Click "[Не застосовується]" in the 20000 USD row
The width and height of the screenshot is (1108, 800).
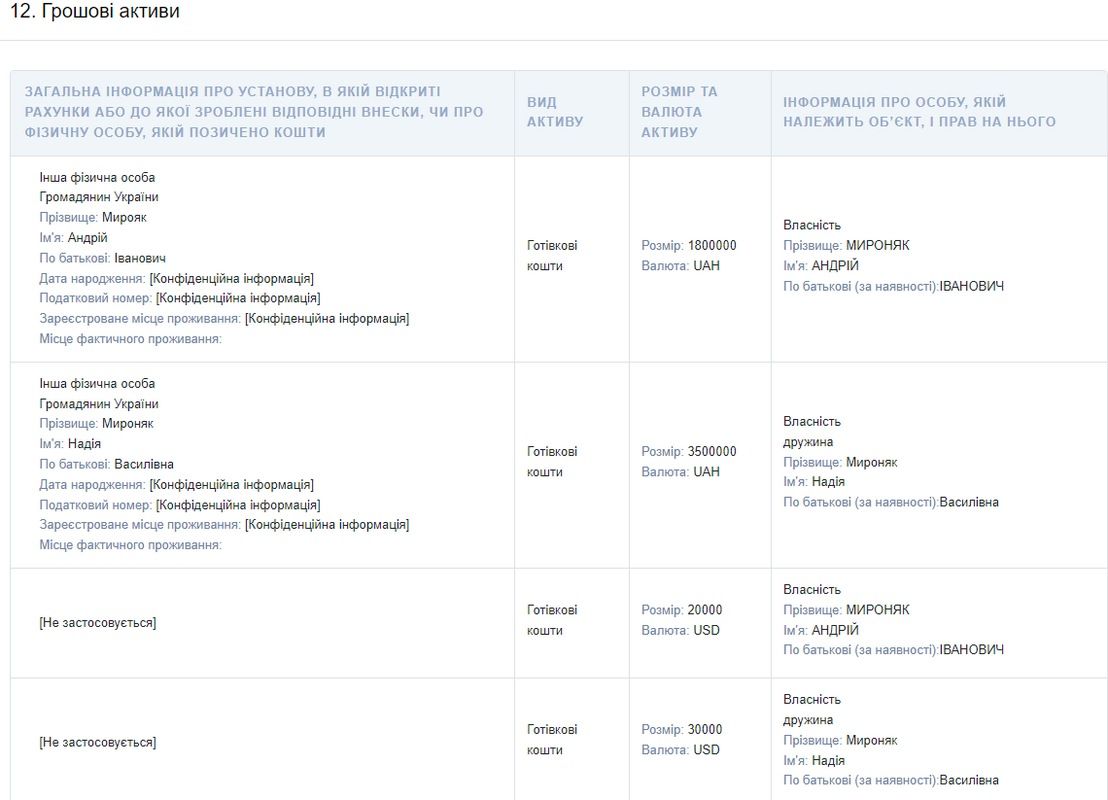pos(98,623)
